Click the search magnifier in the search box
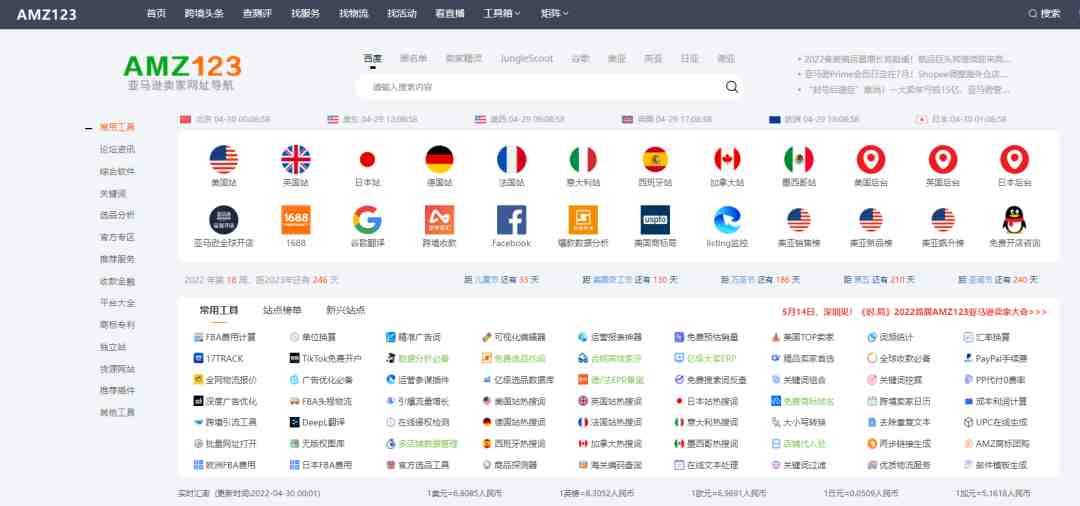Viewport: 1080px width, 506px height. pos(731,87)
